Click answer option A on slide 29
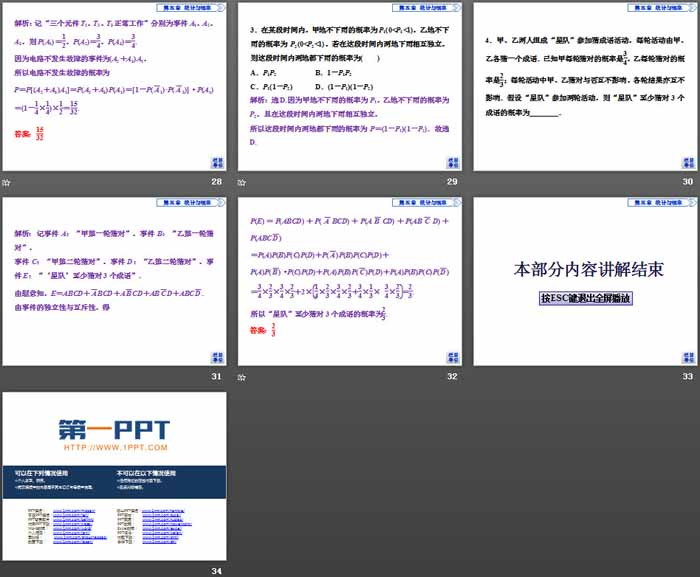 point(263,73)
